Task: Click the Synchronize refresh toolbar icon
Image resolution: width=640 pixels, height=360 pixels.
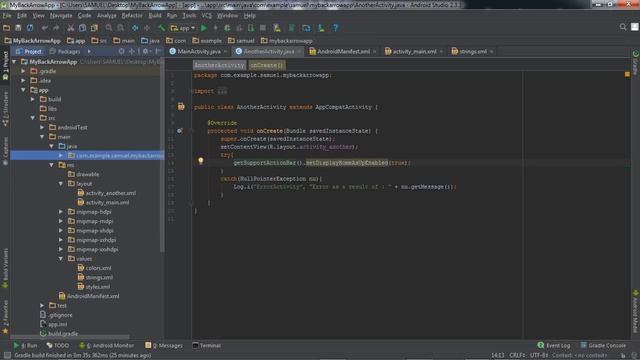Action: point(30,28)
